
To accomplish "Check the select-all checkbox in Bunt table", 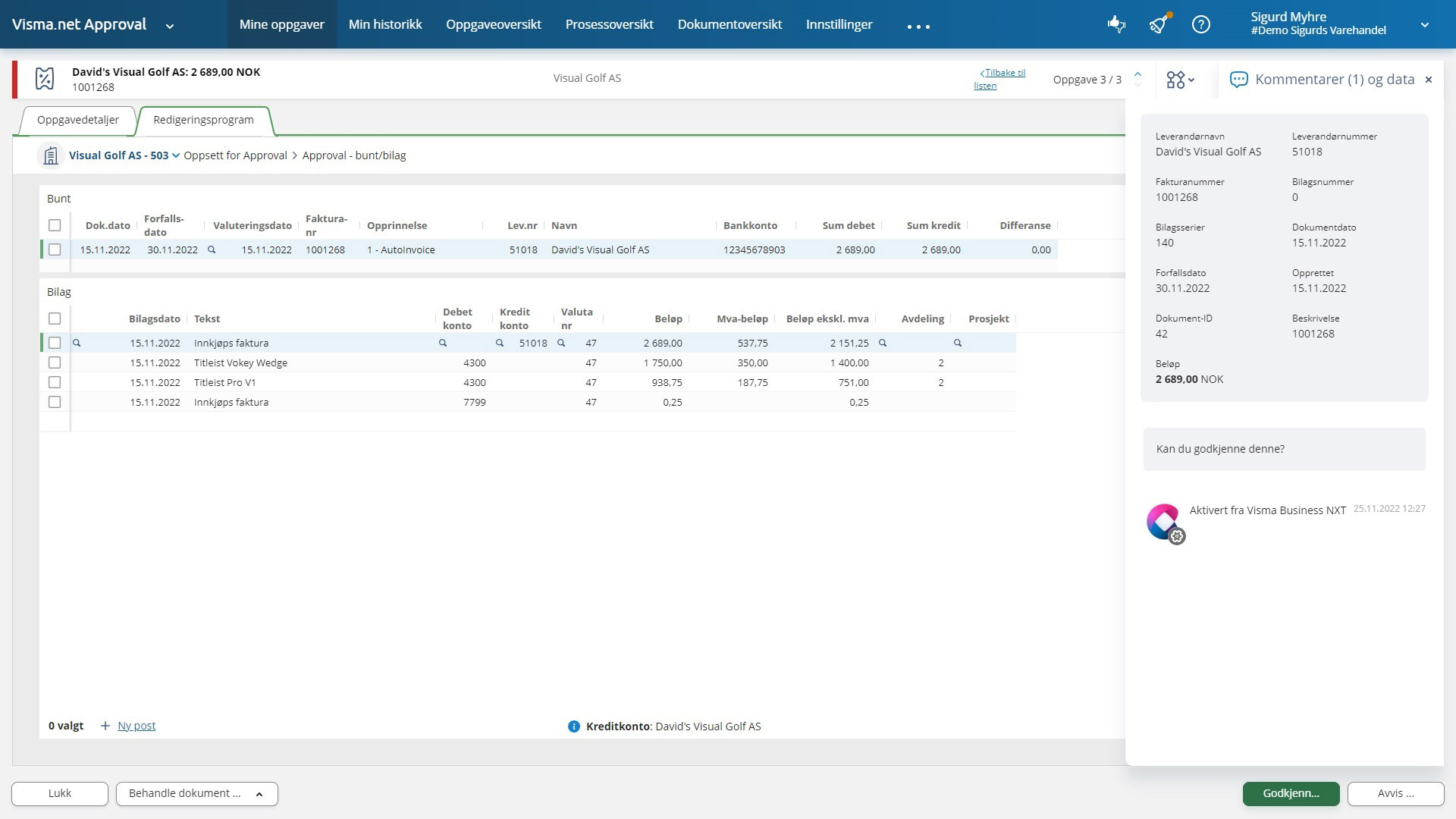I will coord(54,225).
